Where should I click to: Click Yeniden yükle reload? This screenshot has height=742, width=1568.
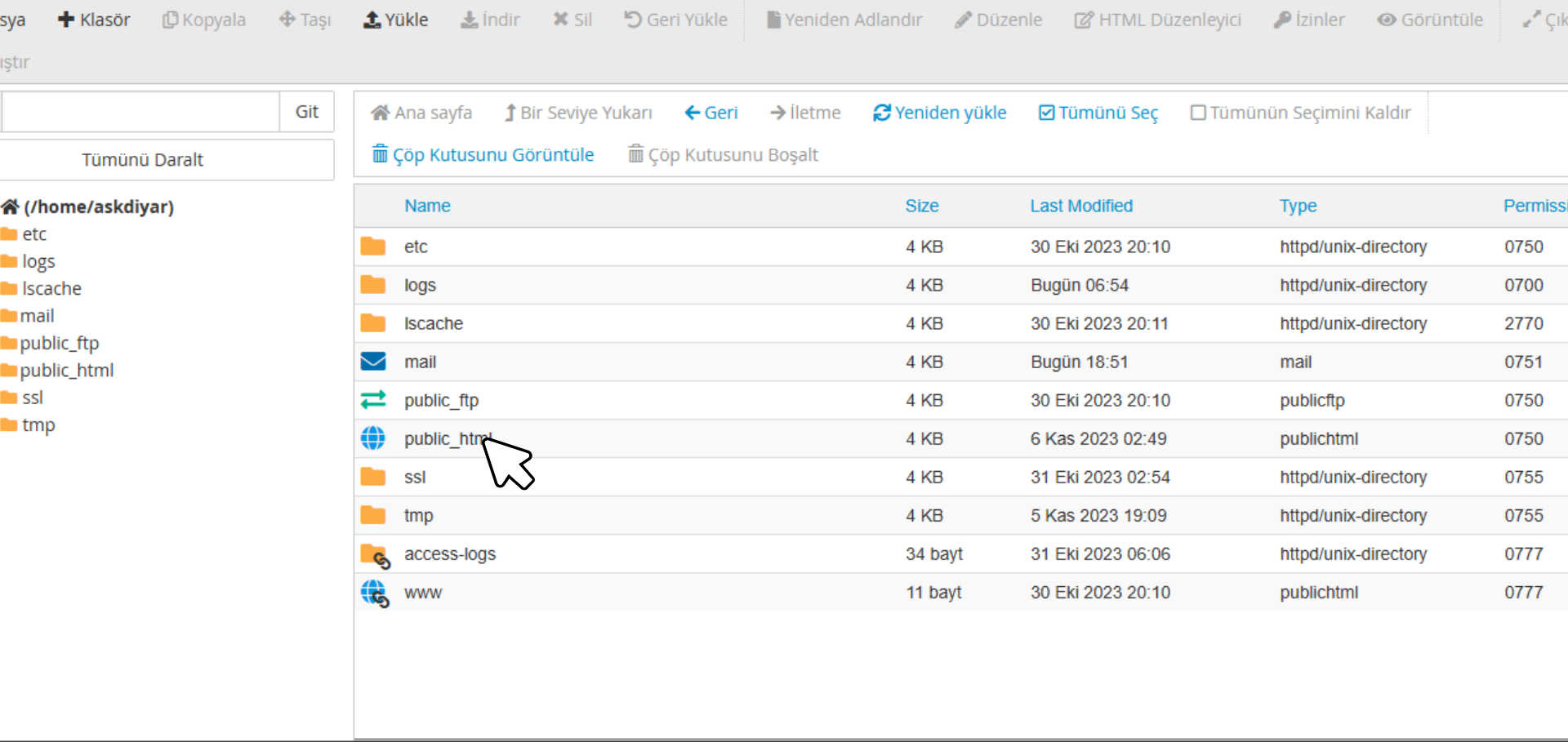[x=940, y=113]
